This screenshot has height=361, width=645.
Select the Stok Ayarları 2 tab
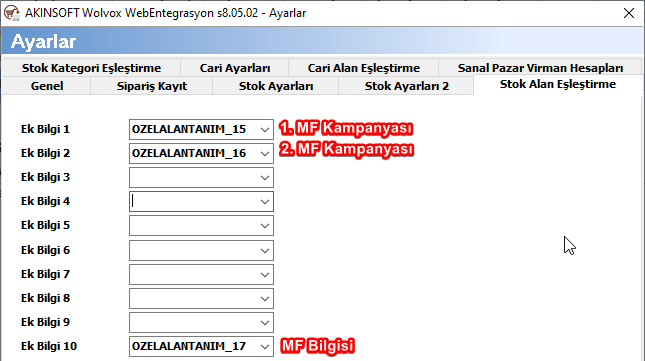[x=406, y=86]
